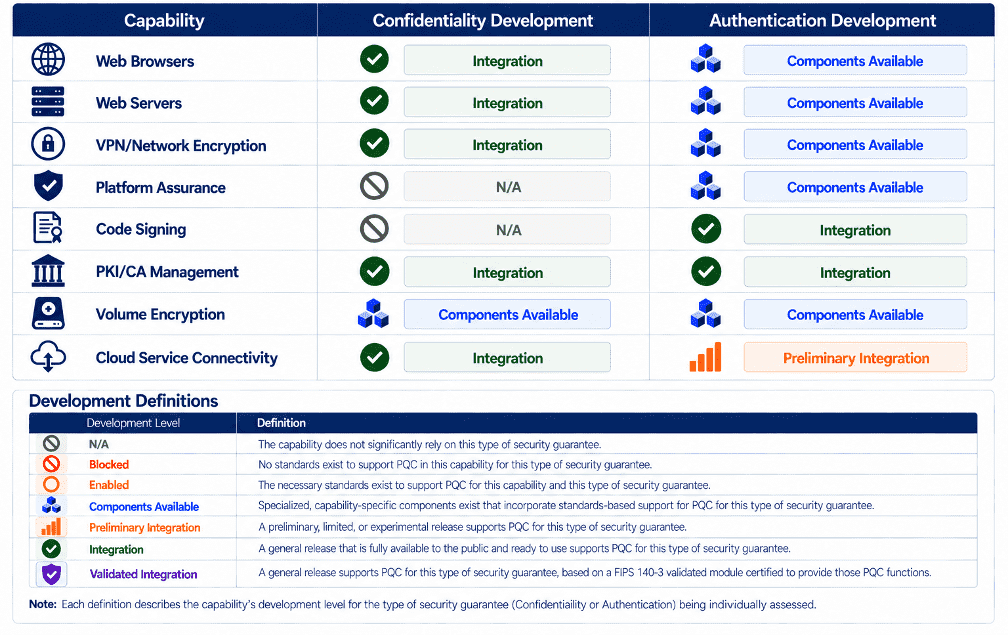This screenshot has height=636, width=1008.
Task: Select the Enabled label in the definitions
Action: (x=109, y=485)
